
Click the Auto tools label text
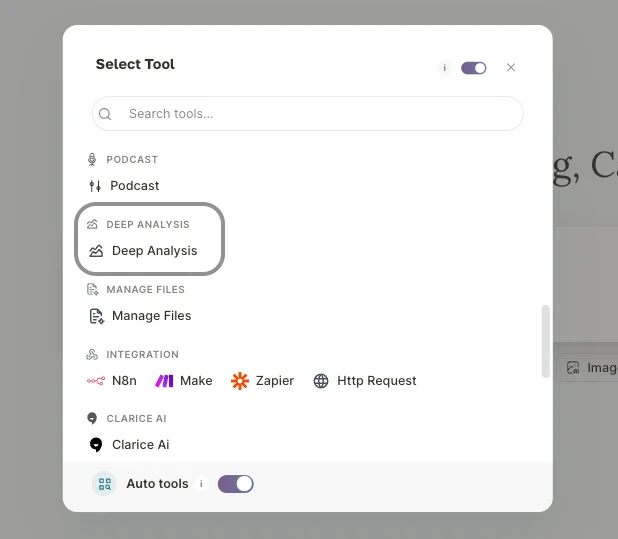coord(157,483)
